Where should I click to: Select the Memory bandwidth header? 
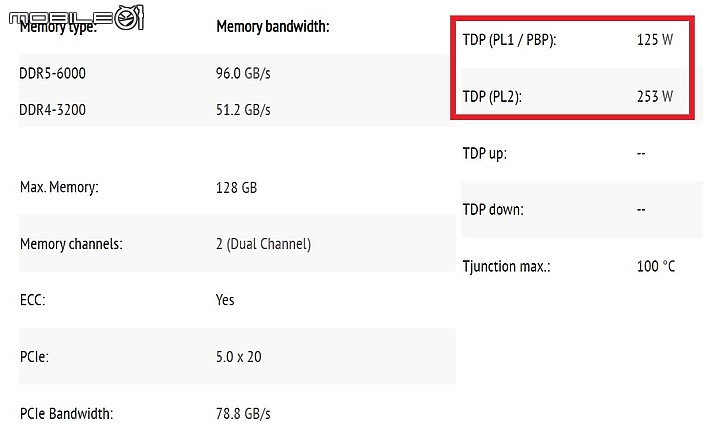(x=273, y=27)
